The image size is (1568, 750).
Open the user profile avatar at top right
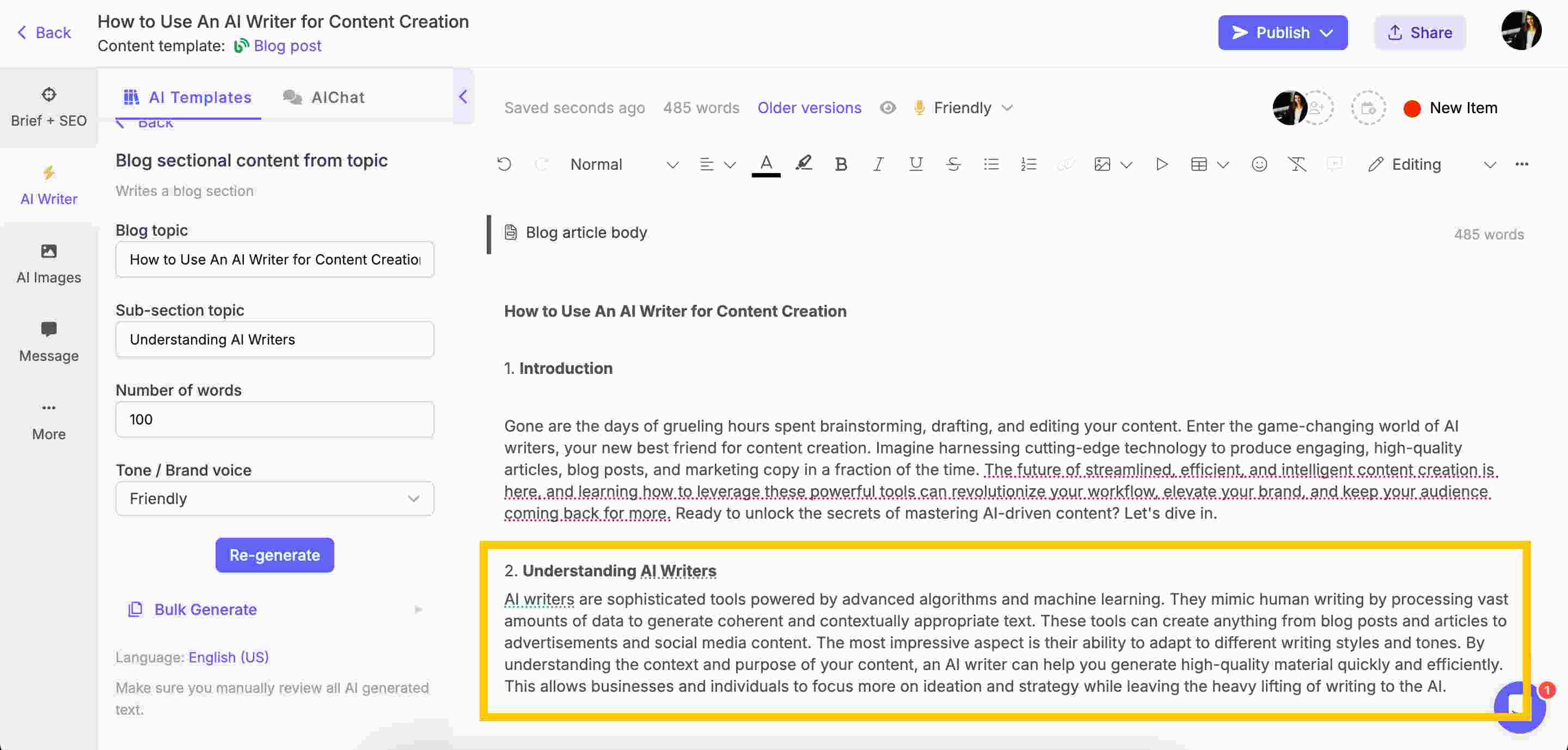pyautogui.click(x=1520, y=30)
